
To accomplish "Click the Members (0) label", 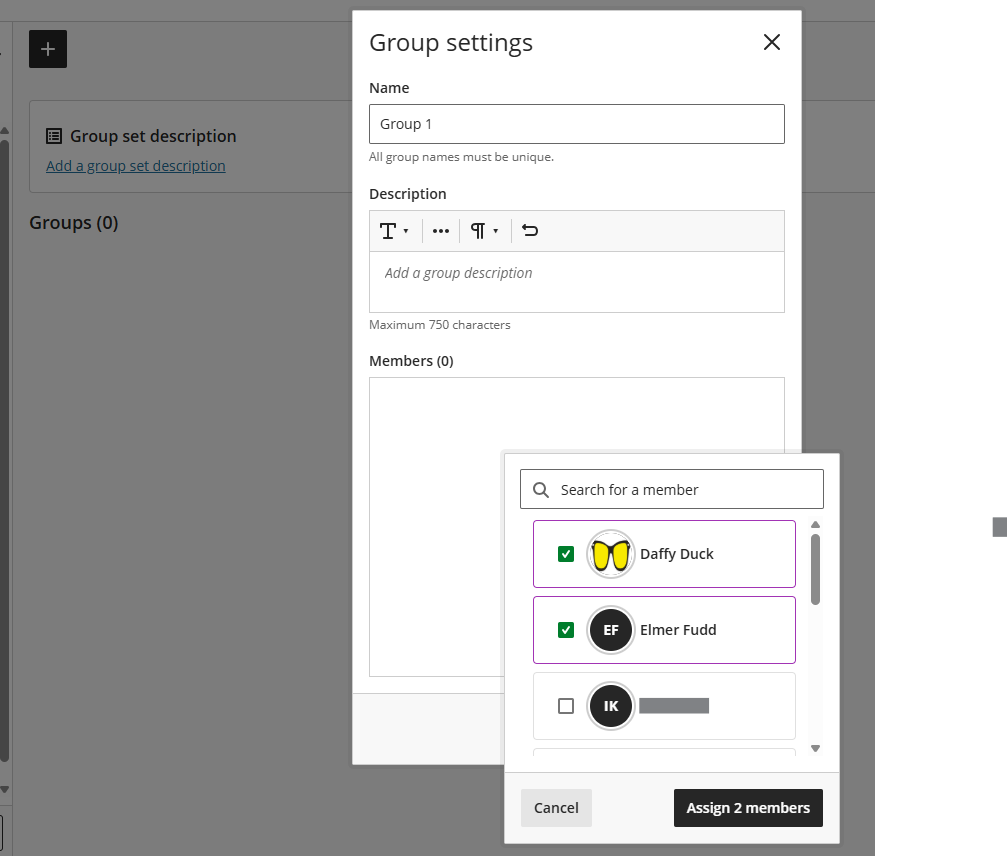I will 411,361.
